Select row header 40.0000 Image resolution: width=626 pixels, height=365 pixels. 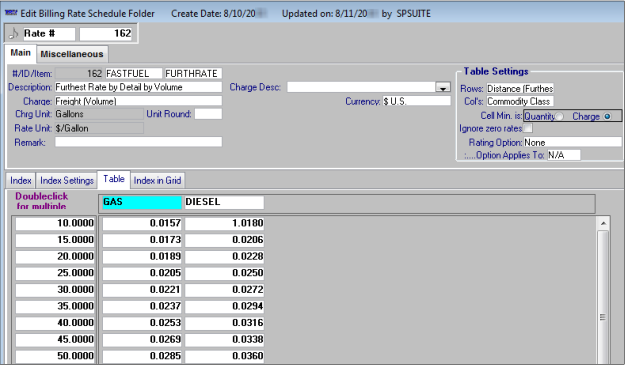pyautogui.click(x=55, y=323)
